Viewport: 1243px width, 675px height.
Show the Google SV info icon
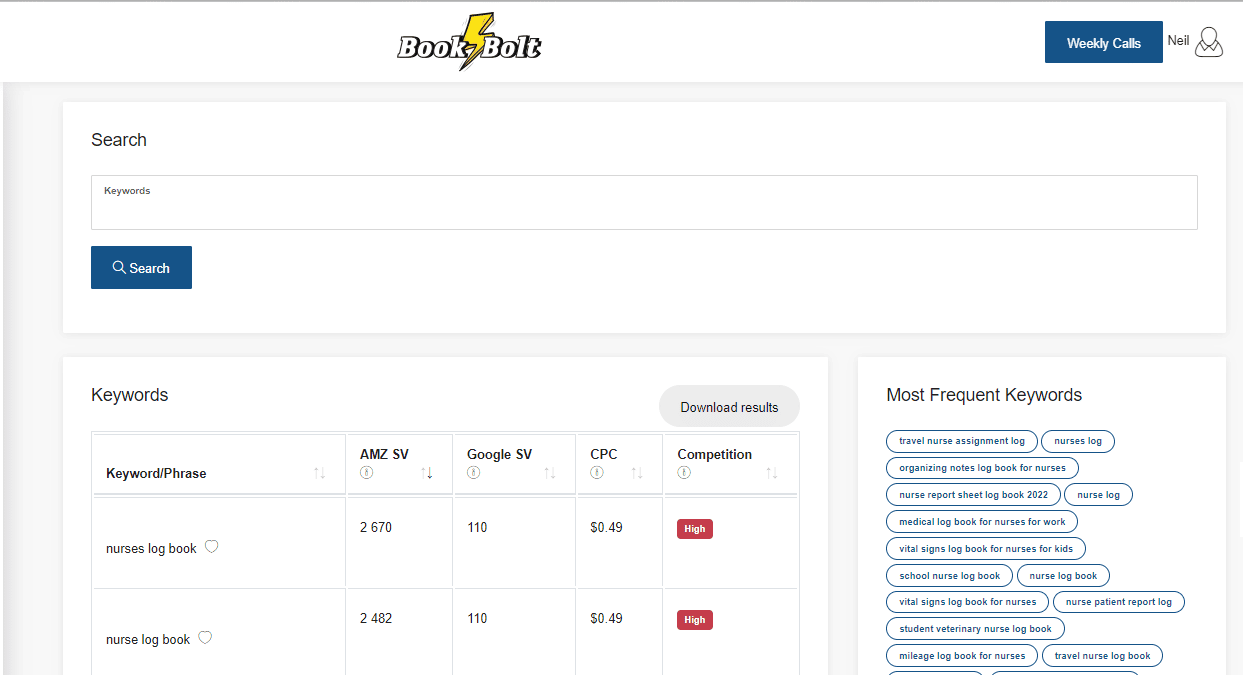click(473, 473)
